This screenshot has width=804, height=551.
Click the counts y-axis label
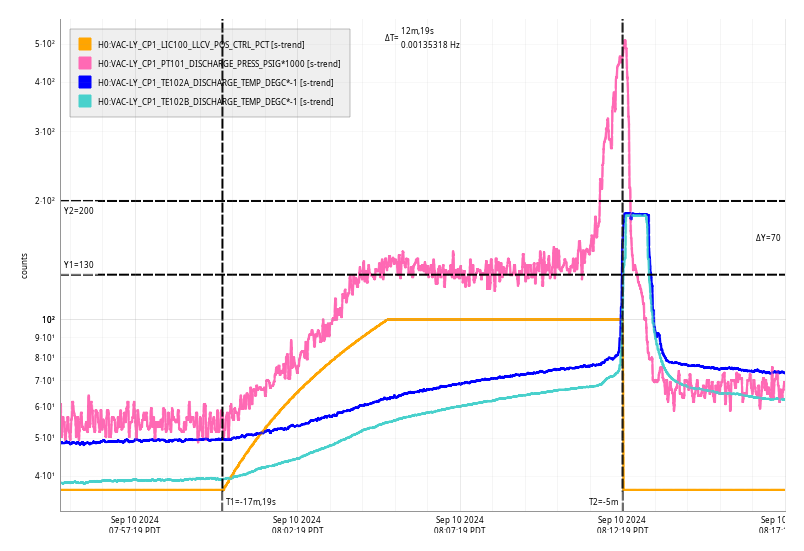[24, 266]
